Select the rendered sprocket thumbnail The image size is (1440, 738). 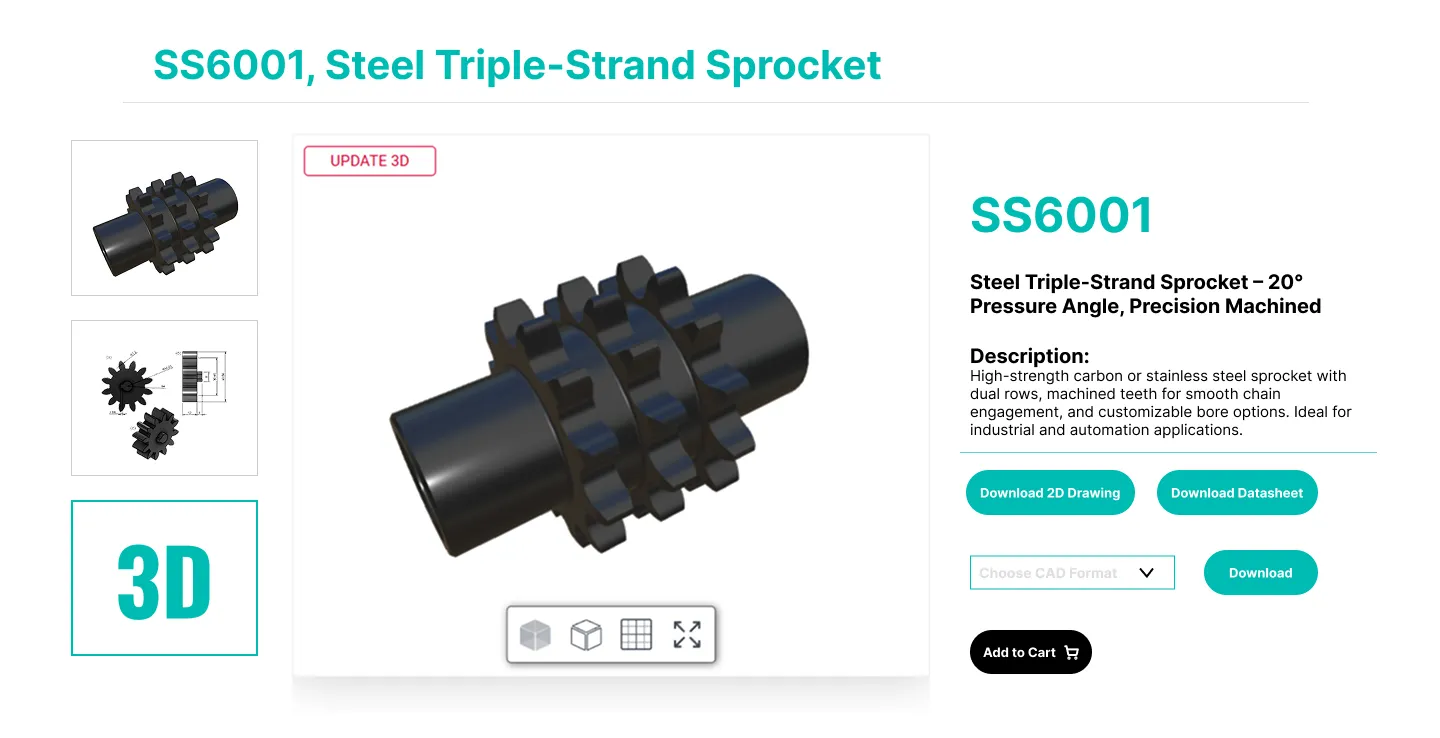[164, 218]
